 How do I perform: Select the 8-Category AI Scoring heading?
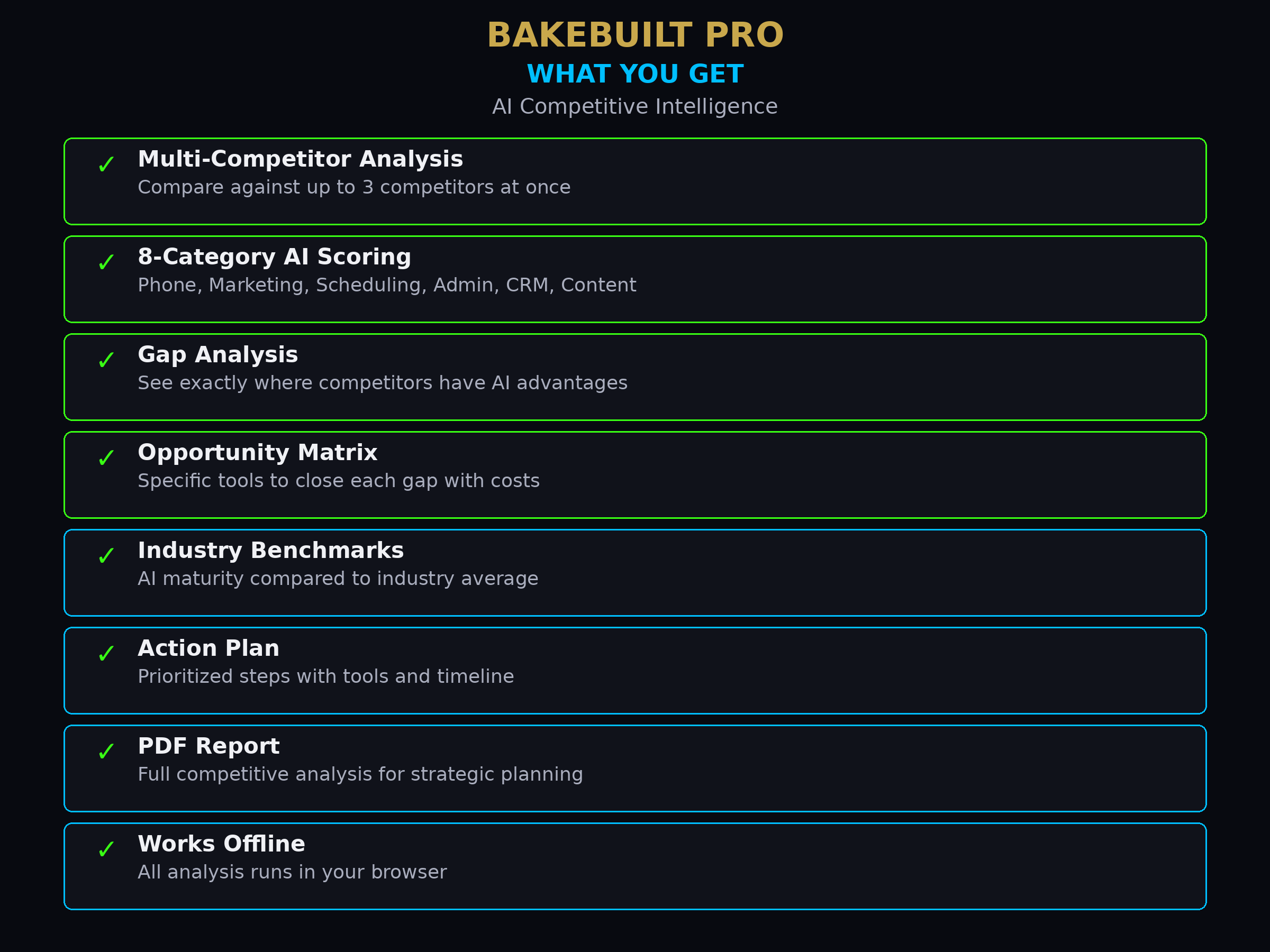point(275,257)
